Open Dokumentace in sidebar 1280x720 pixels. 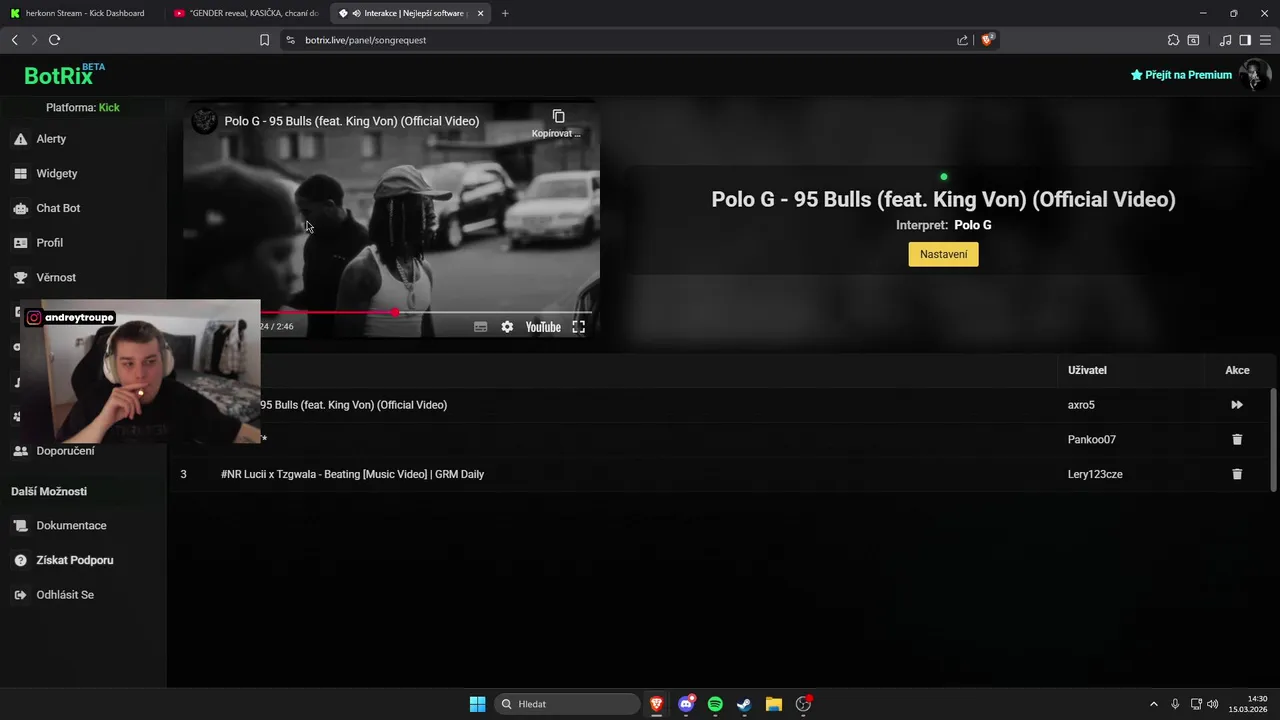[x=71, y=526]
